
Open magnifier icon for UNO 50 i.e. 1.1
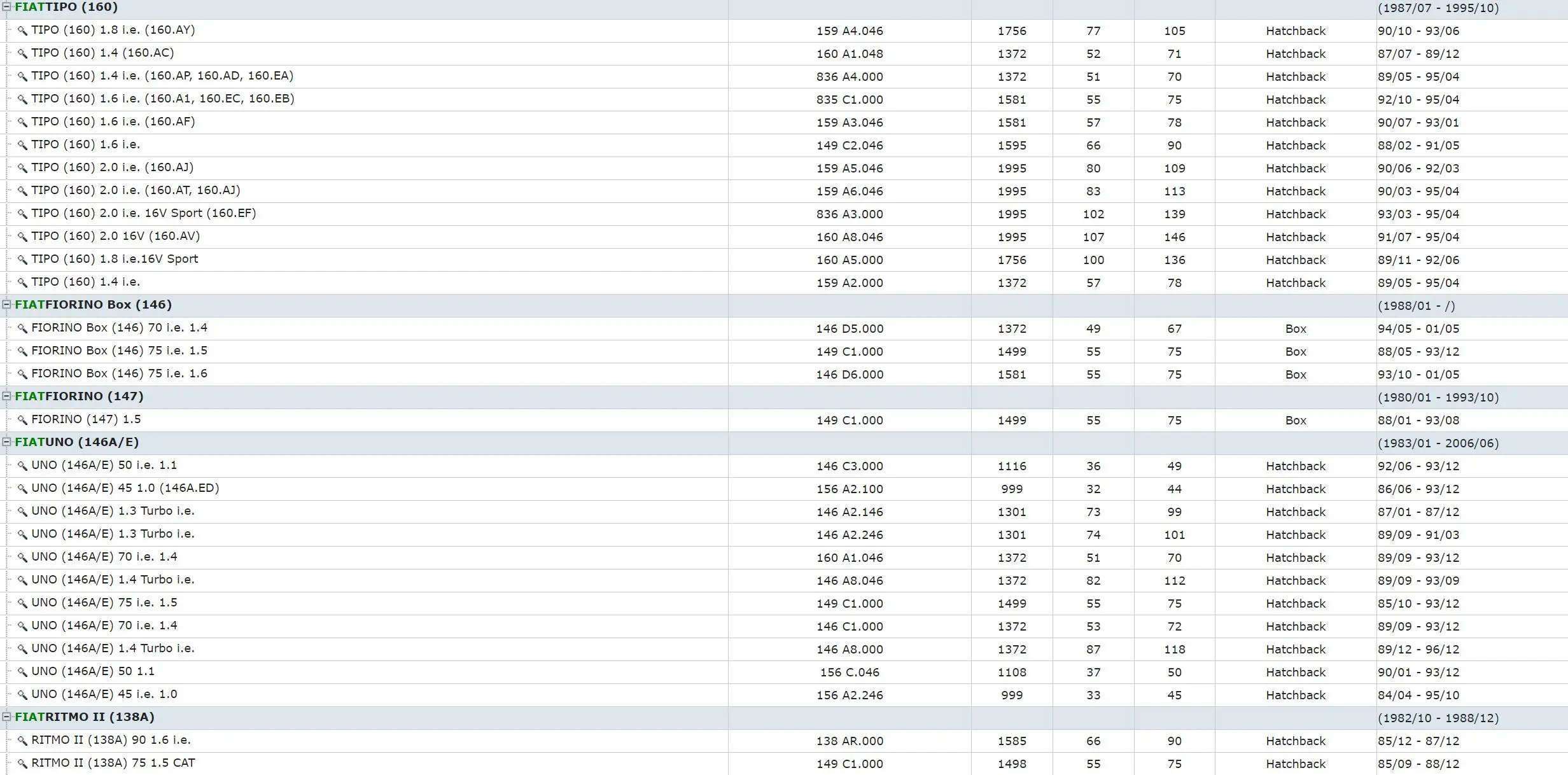[22, 466]
